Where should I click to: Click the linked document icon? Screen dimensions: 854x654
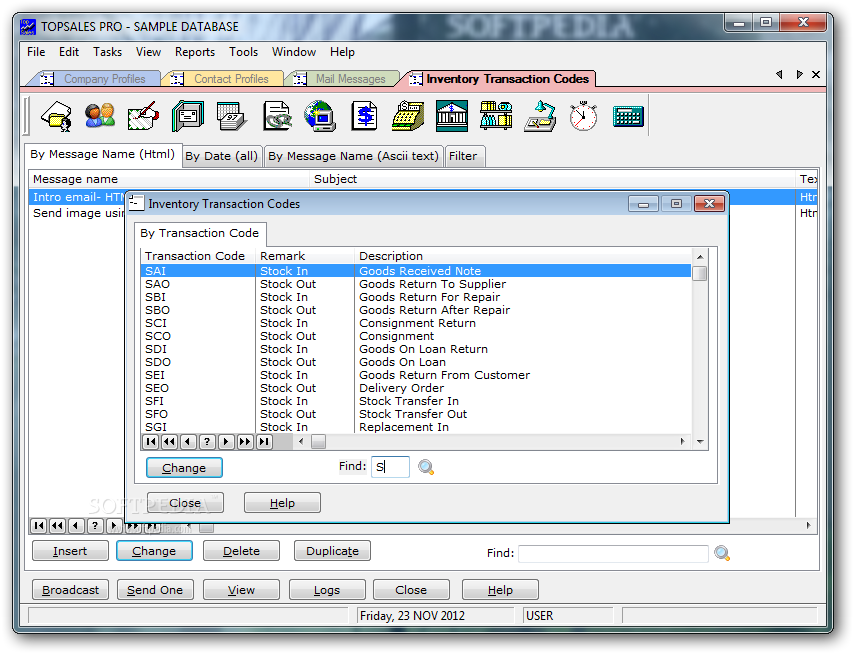277,116
